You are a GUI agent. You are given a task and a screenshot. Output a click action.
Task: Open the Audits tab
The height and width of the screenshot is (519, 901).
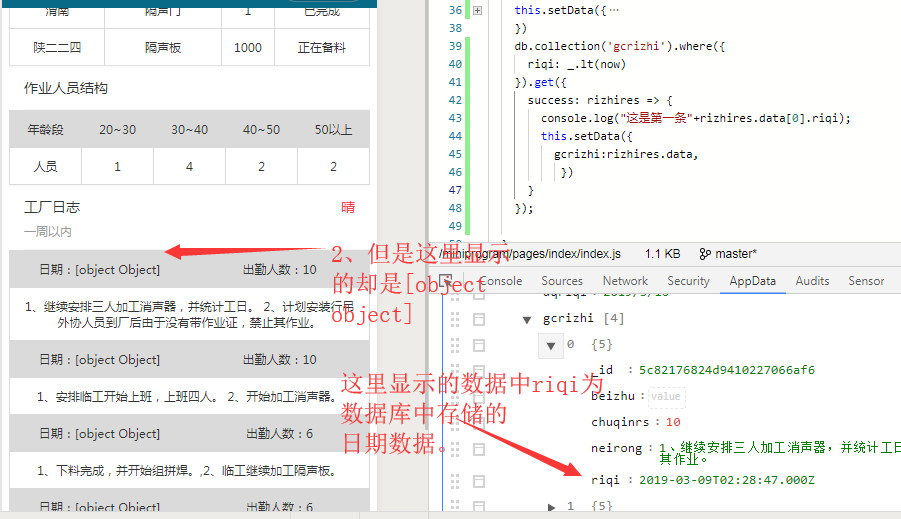click(812, 280)
